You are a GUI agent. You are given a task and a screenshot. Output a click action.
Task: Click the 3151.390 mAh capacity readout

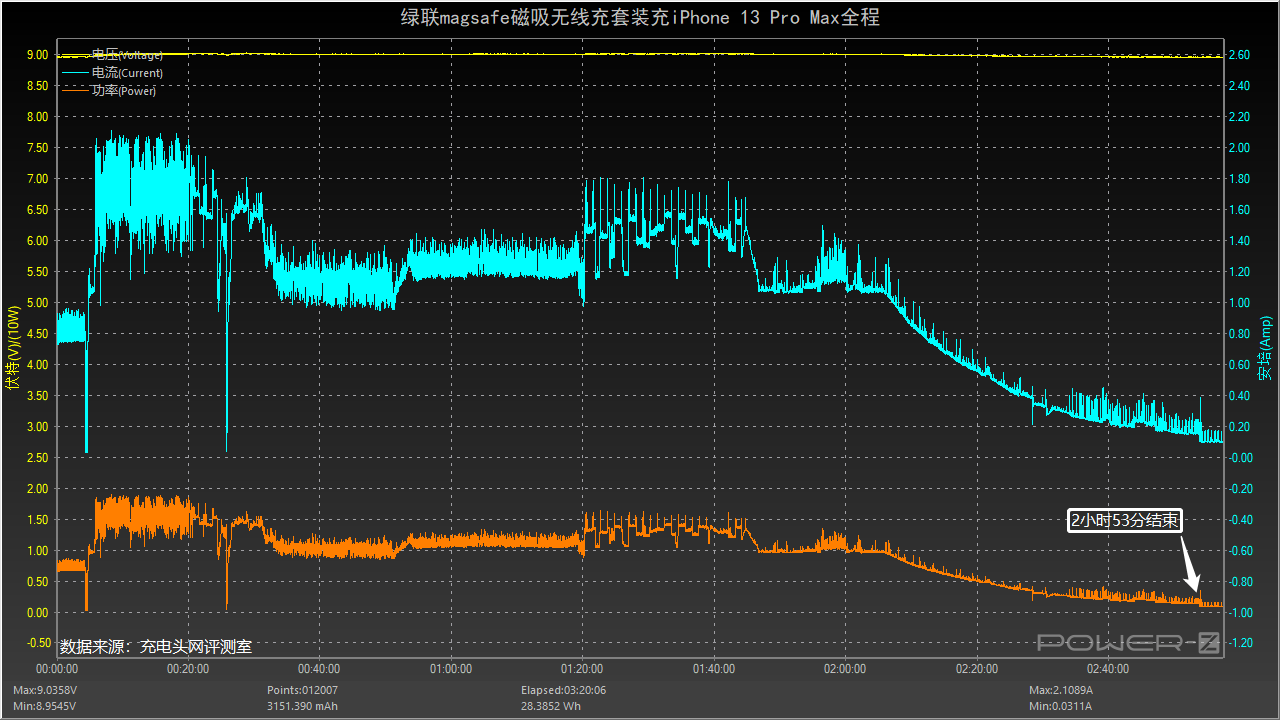tap(305, 706)
